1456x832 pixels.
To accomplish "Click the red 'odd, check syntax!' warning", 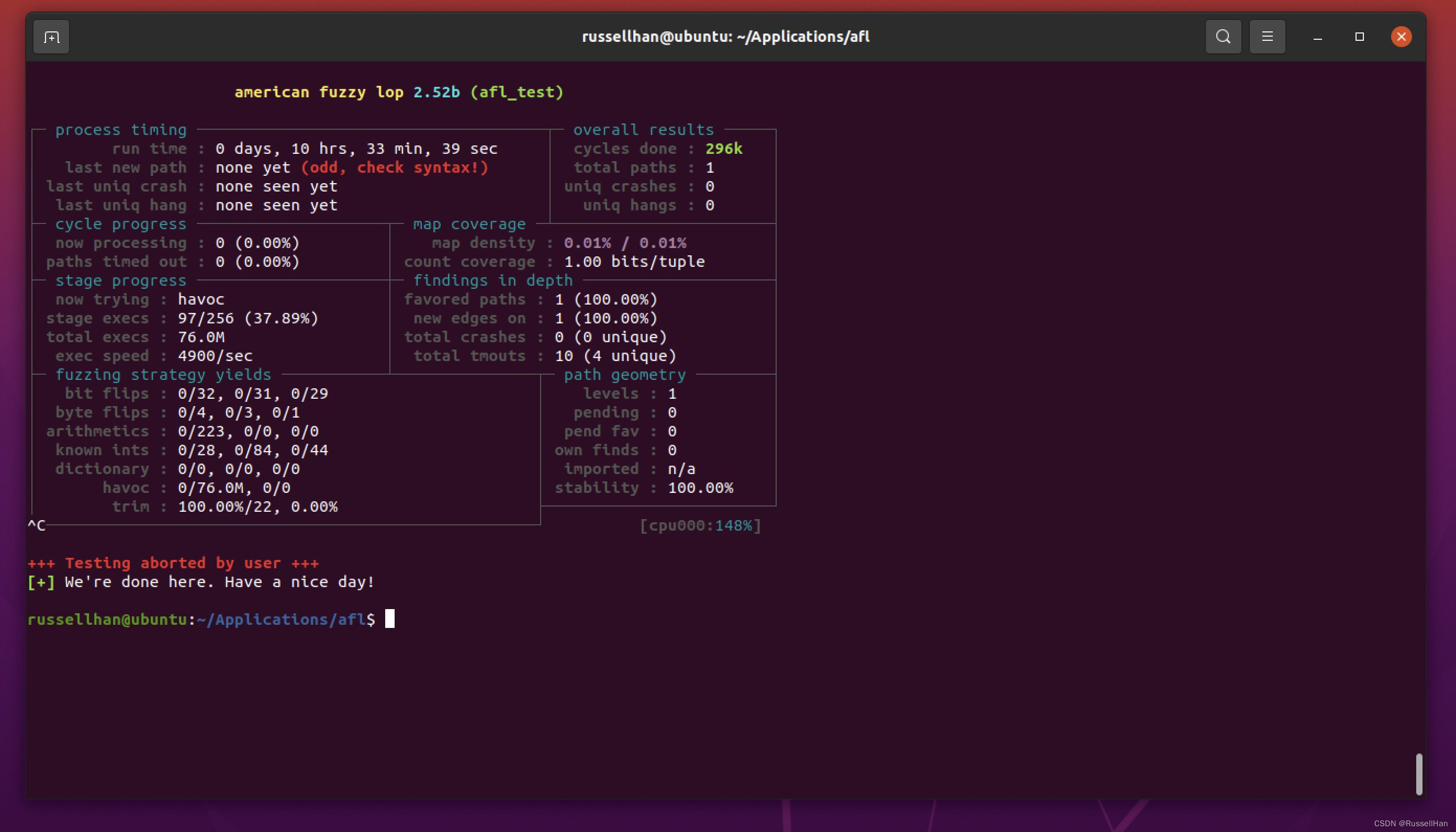I will point(394,167).
